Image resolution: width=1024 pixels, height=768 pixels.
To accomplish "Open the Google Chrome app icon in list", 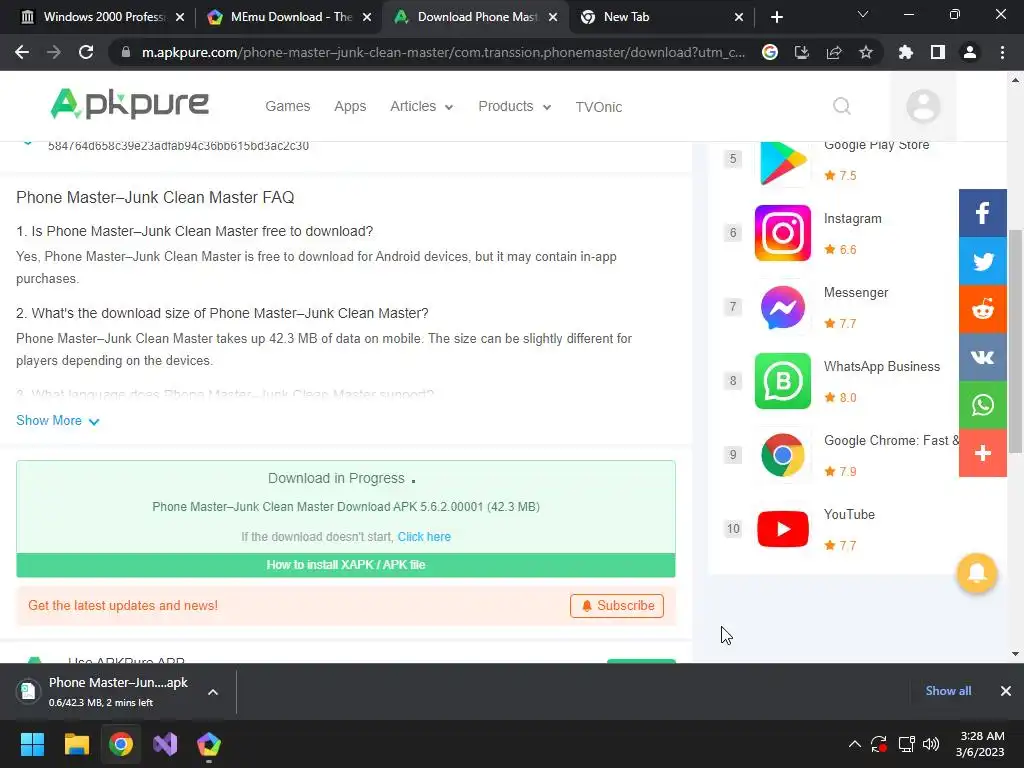I will tap(782, 455).
